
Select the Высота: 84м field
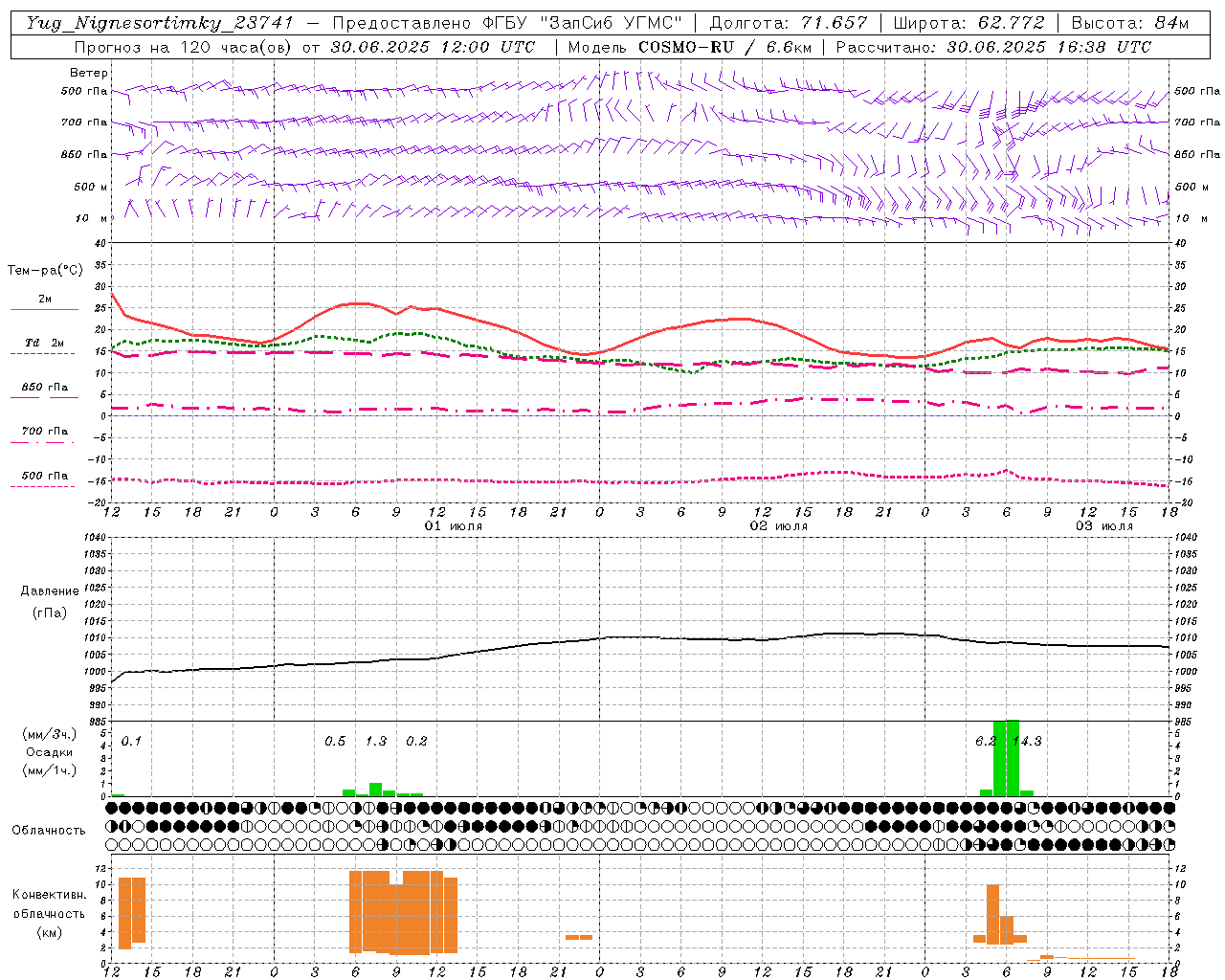point(1131,23)
